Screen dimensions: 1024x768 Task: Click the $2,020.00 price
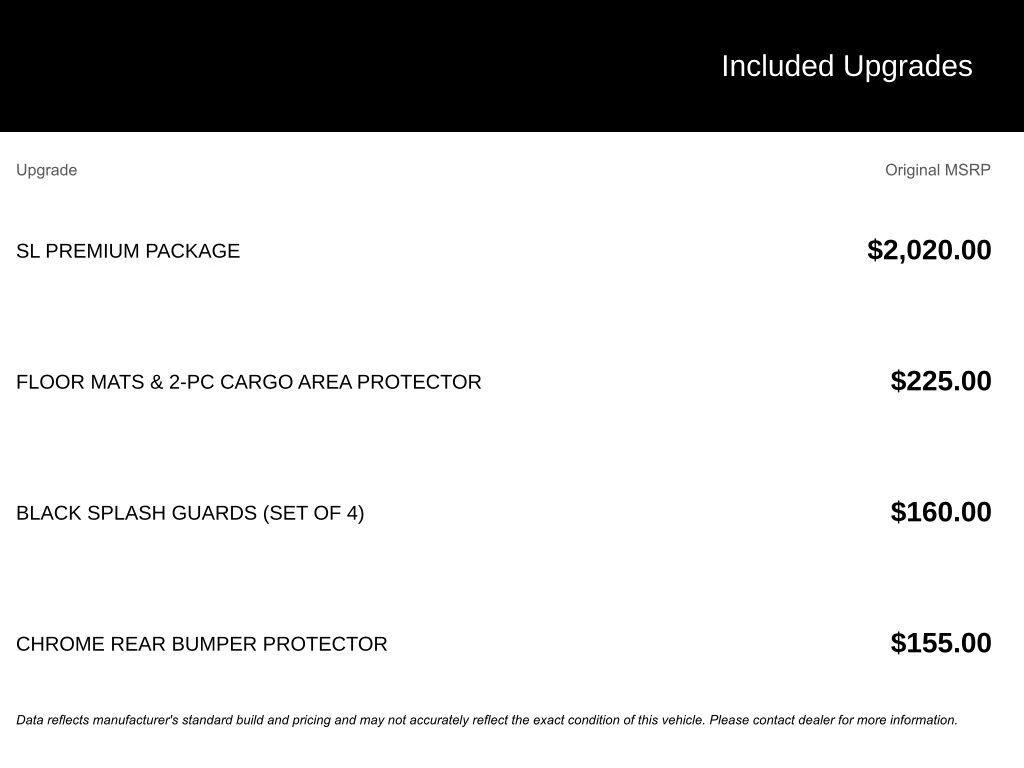(929, 250)
